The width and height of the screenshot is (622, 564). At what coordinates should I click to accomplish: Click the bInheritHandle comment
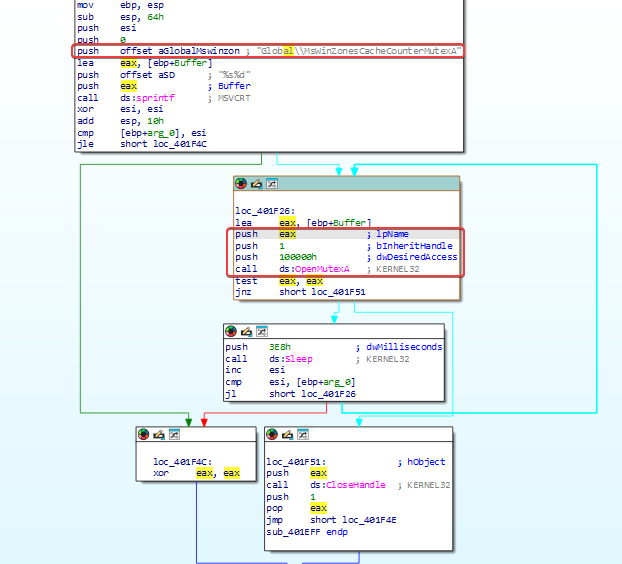click(414, 246)
